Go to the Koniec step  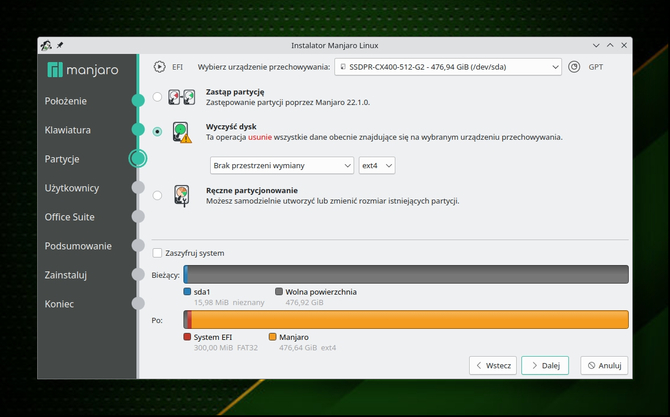pos(59,304)
